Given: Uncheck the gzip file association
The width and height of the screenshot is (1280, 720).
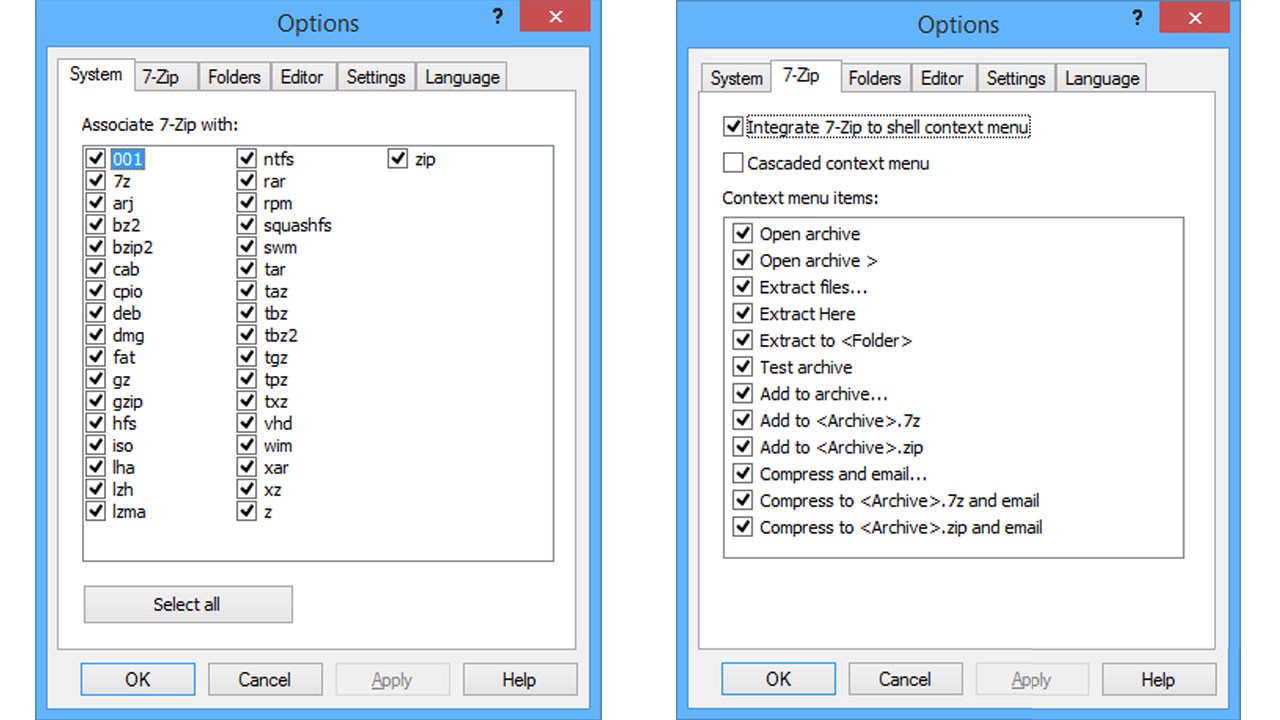Looking at the screenshot, I should click(x=96, y=401).
